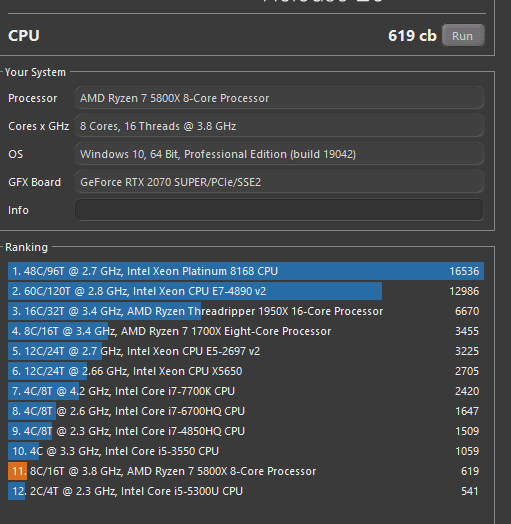
Task: Click the 16536 score value in ranking
Action: (x=464, y=271)
